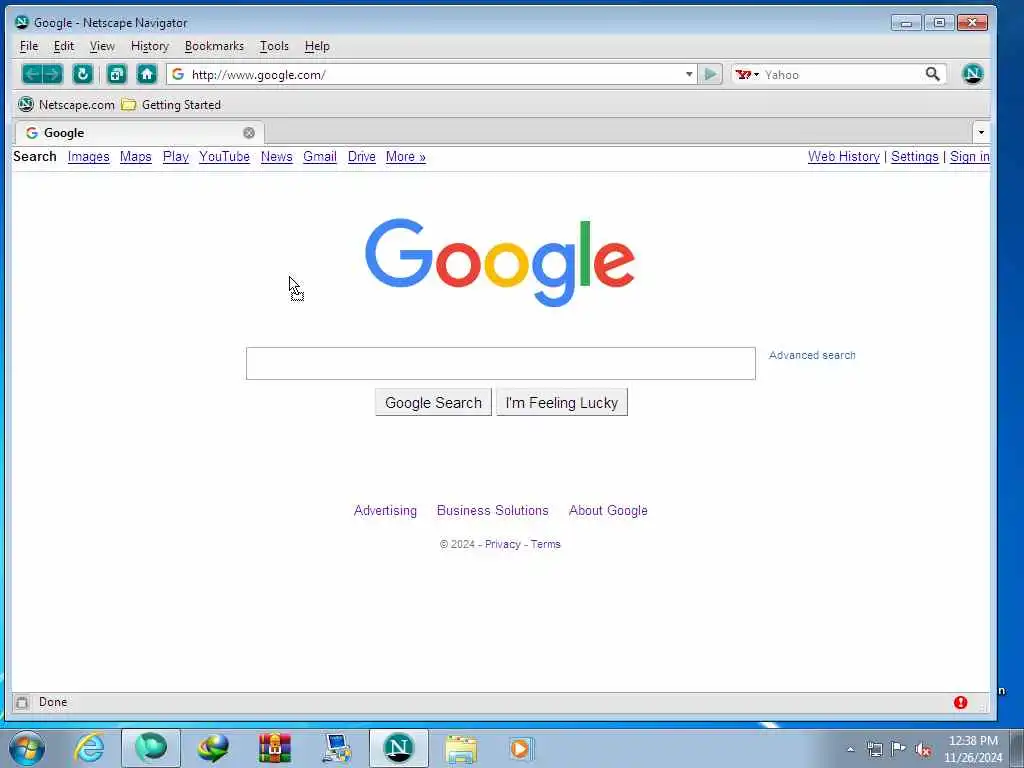The width and height of the screenshot is (1024, 768).
Task: Open the Business Solutions link
Action: coord(492,511)
